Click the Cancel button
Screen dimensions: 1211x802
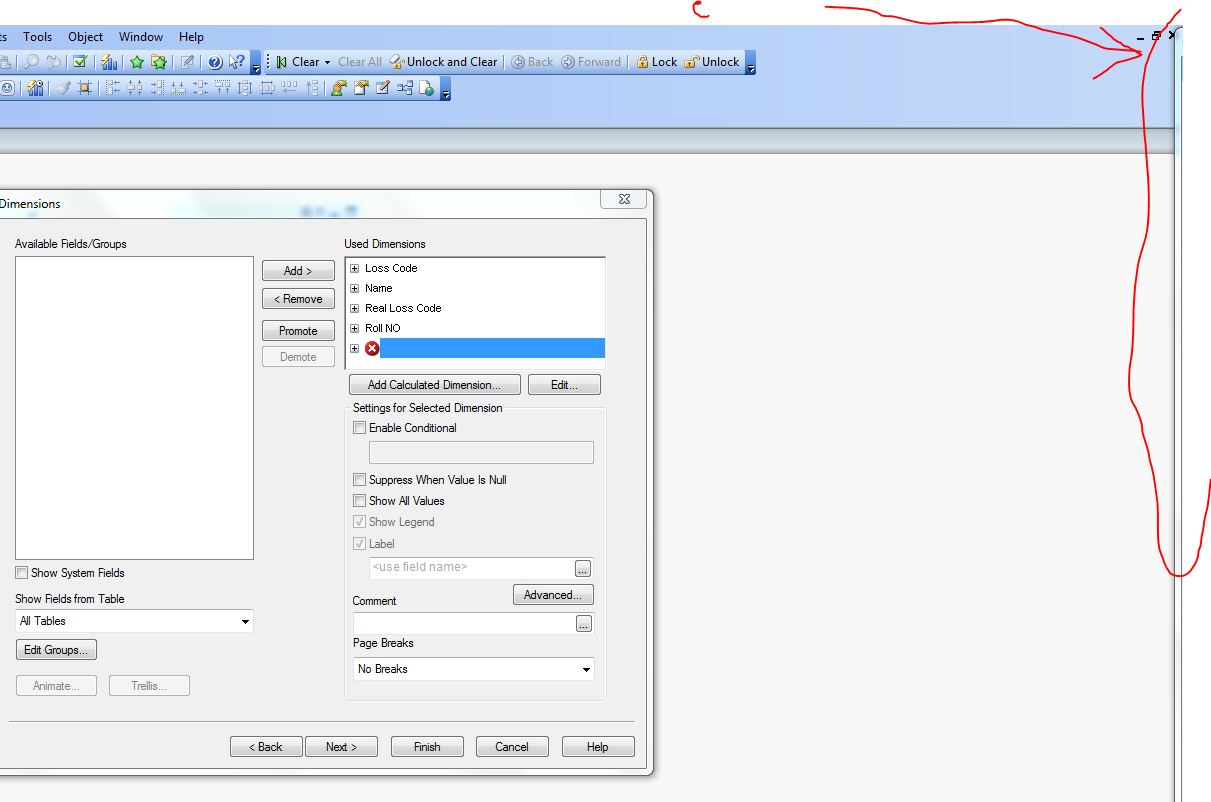click(x=512, y=747)
